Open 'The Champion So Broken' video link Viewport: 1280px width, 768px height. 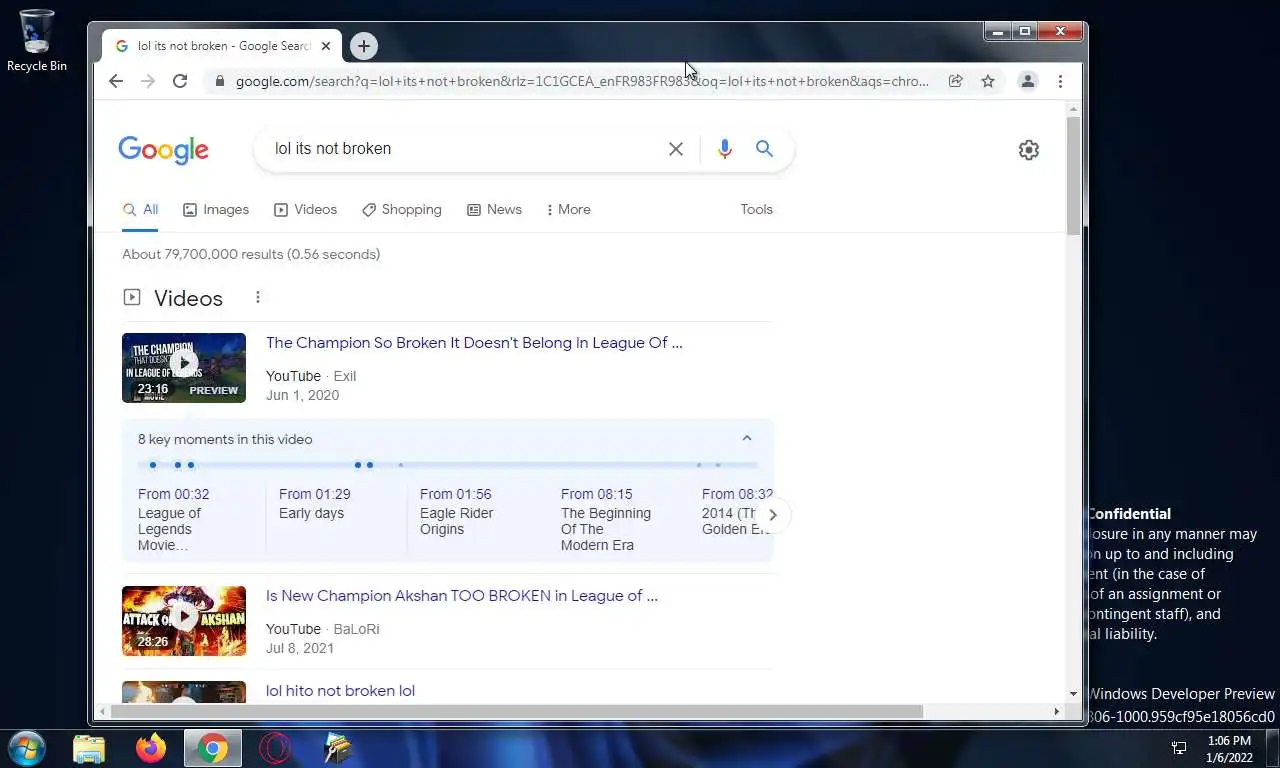click(474, 343)
